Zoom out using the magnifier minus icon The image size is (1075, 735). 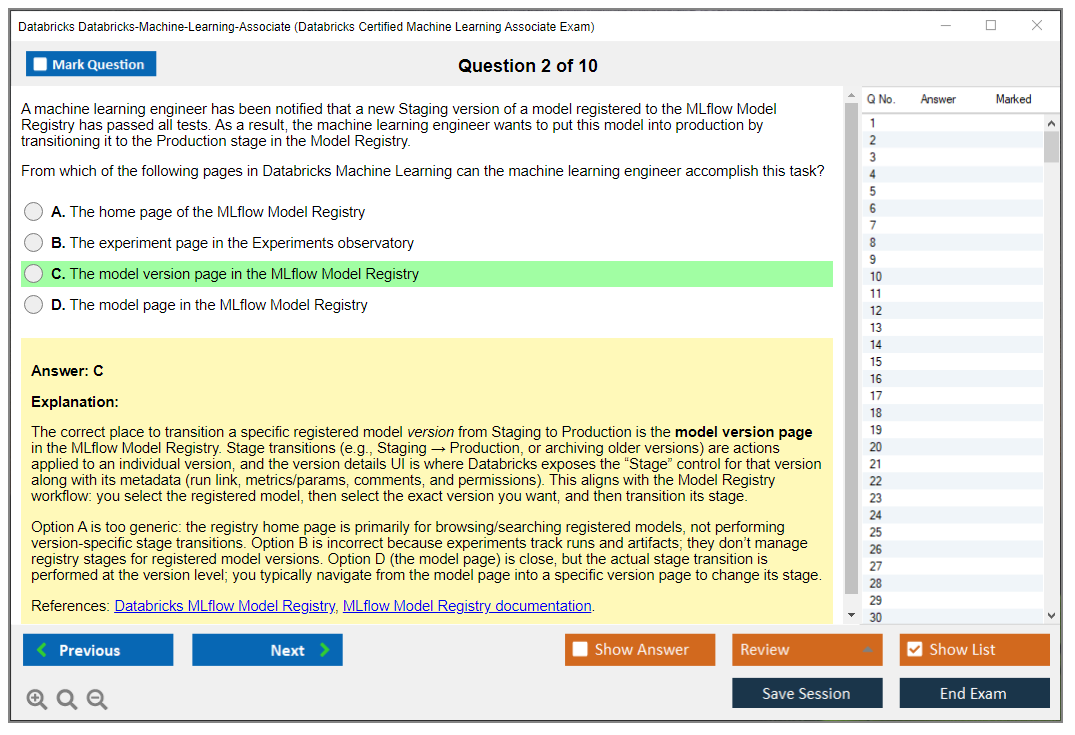point(96,699)
